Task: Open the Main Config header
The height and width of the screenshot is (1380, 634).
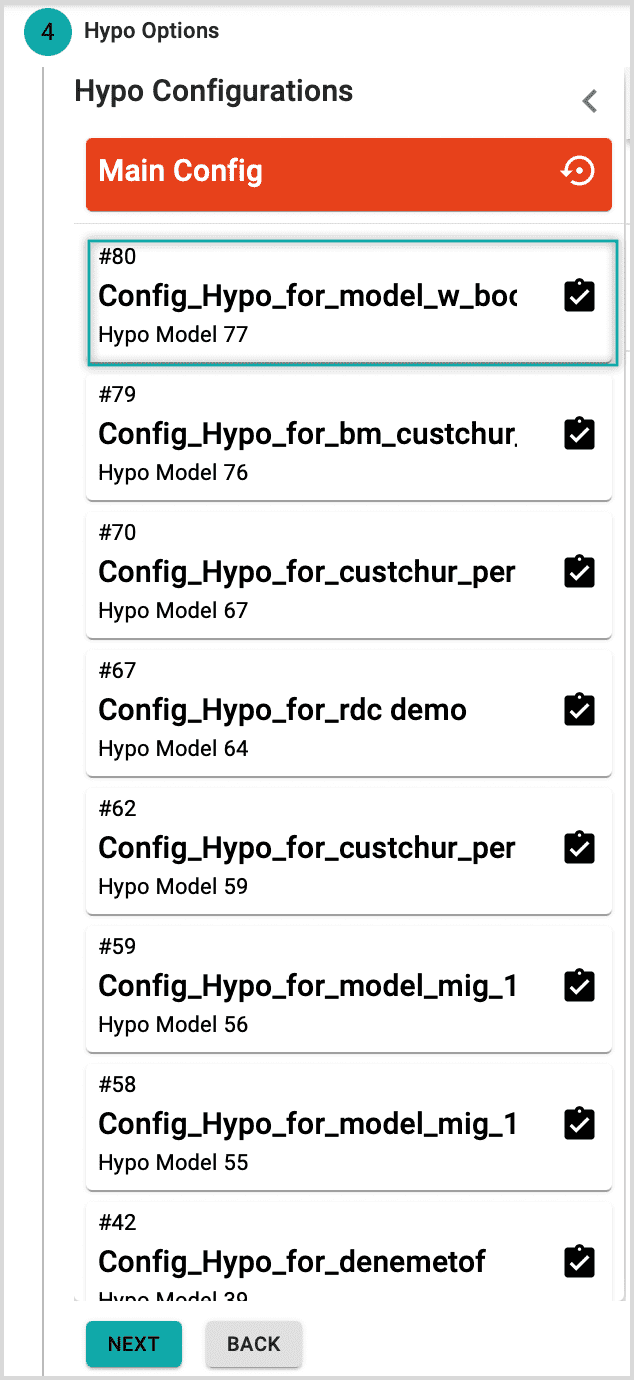Action: 349,174
